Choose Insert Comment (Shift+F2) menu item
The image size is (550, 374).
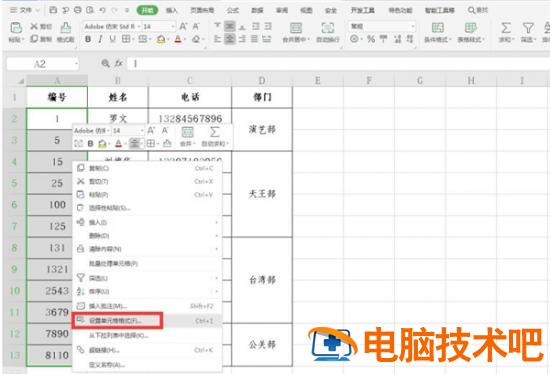click(x=147, y=306)
